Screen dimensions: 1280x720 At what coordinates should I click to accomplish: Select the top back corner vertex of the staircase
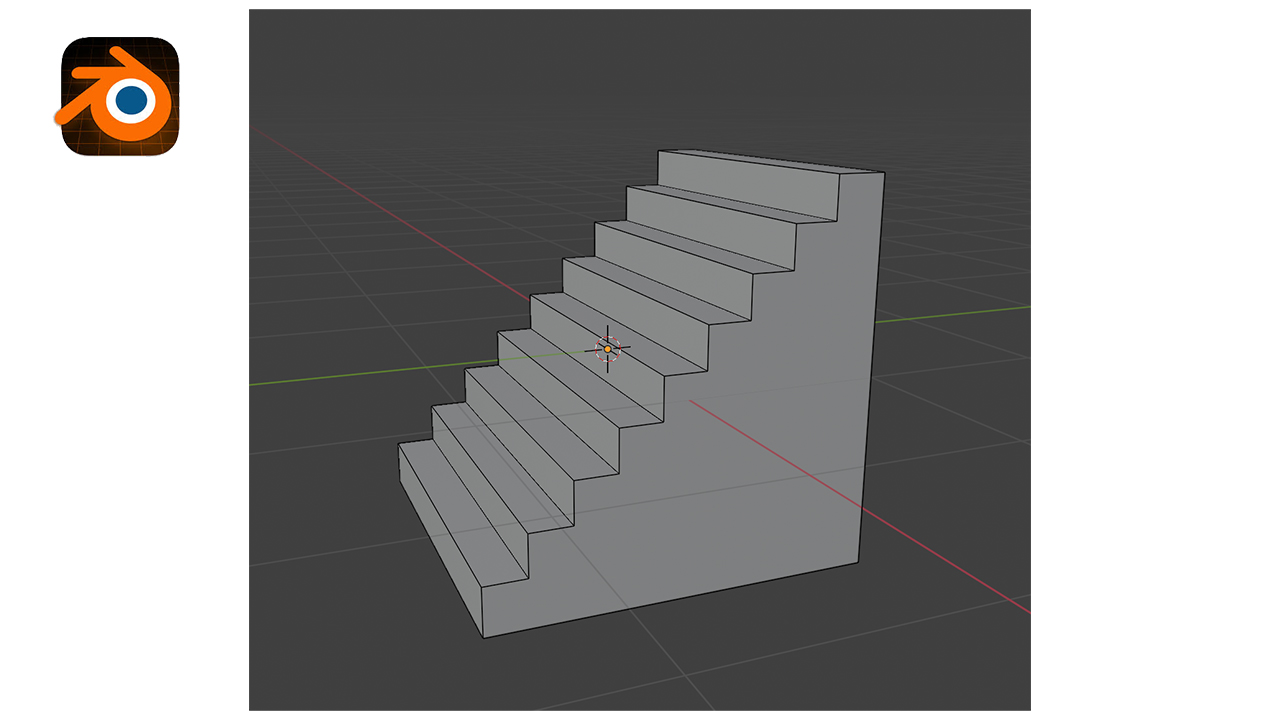pyautogui.click(x=884, y=172)
